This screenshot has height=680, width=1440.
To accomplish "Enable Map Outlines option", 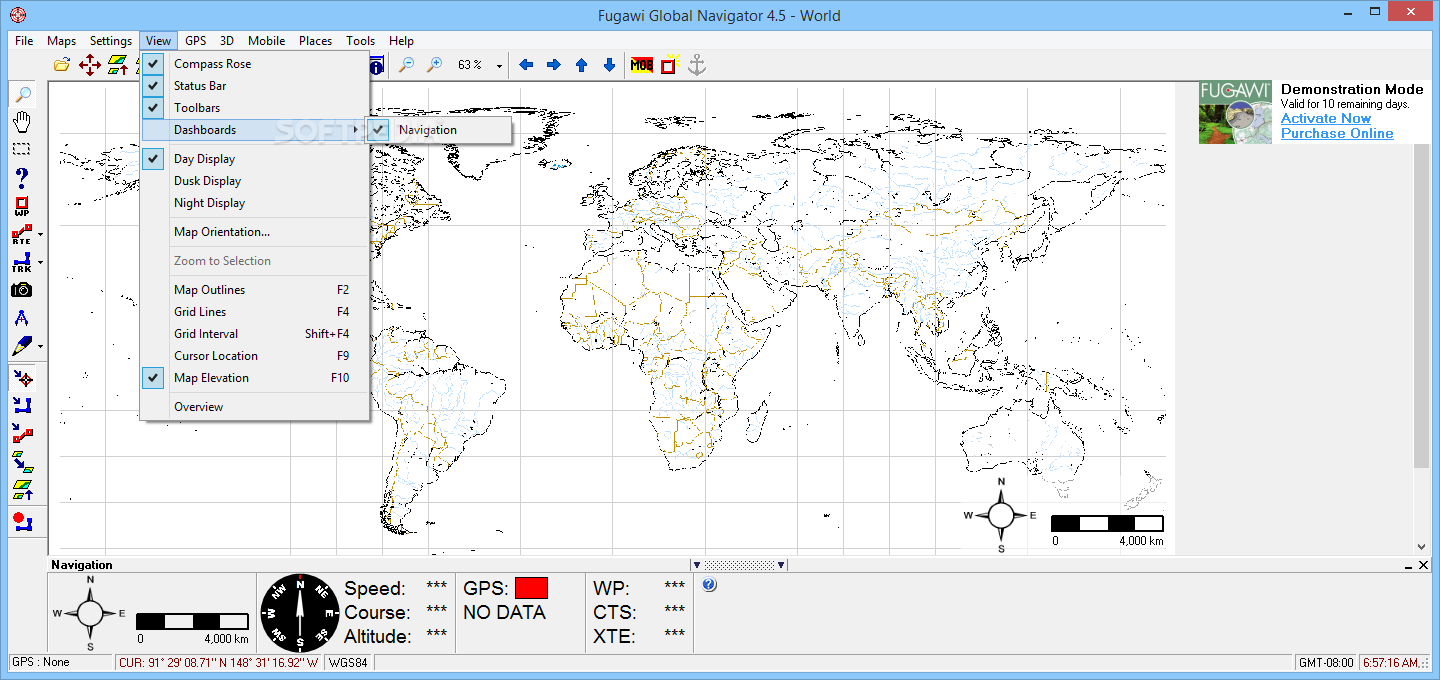I will click(x=255, y=290).
